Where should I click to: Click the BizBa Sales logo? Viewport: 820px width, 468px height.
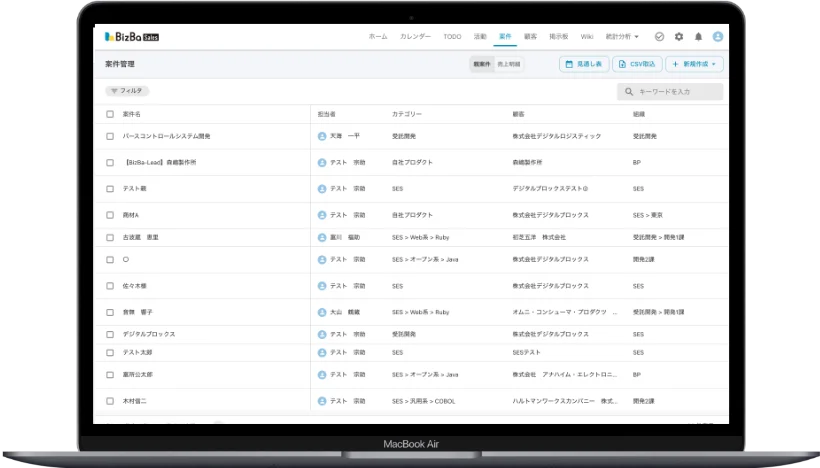click(132, 37)
